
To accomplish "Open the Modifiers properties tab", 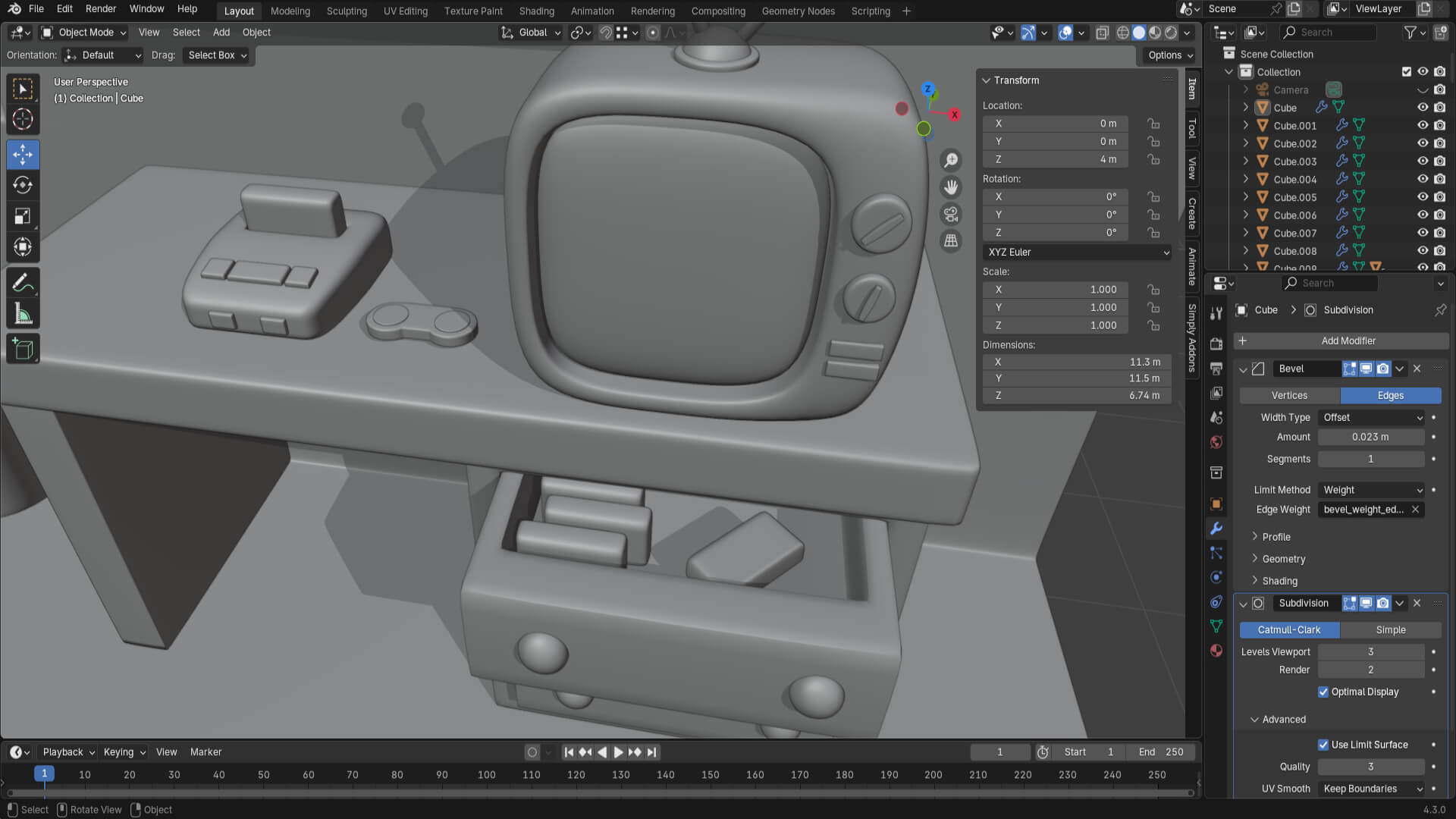I will (x=1216, y=529).
